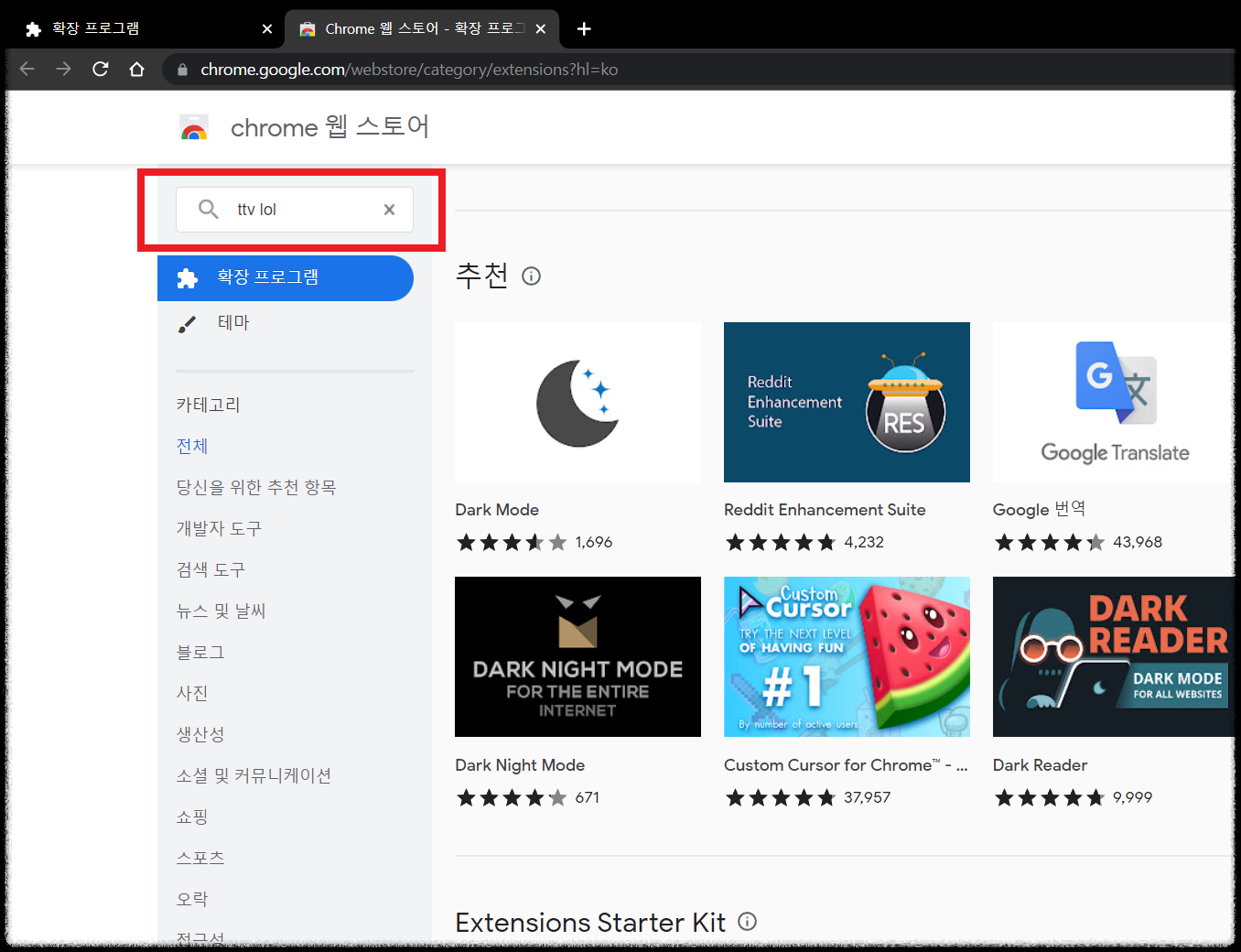View site lock security info
The width and height of the screenshot is (1241, 952).
[182, 70]
